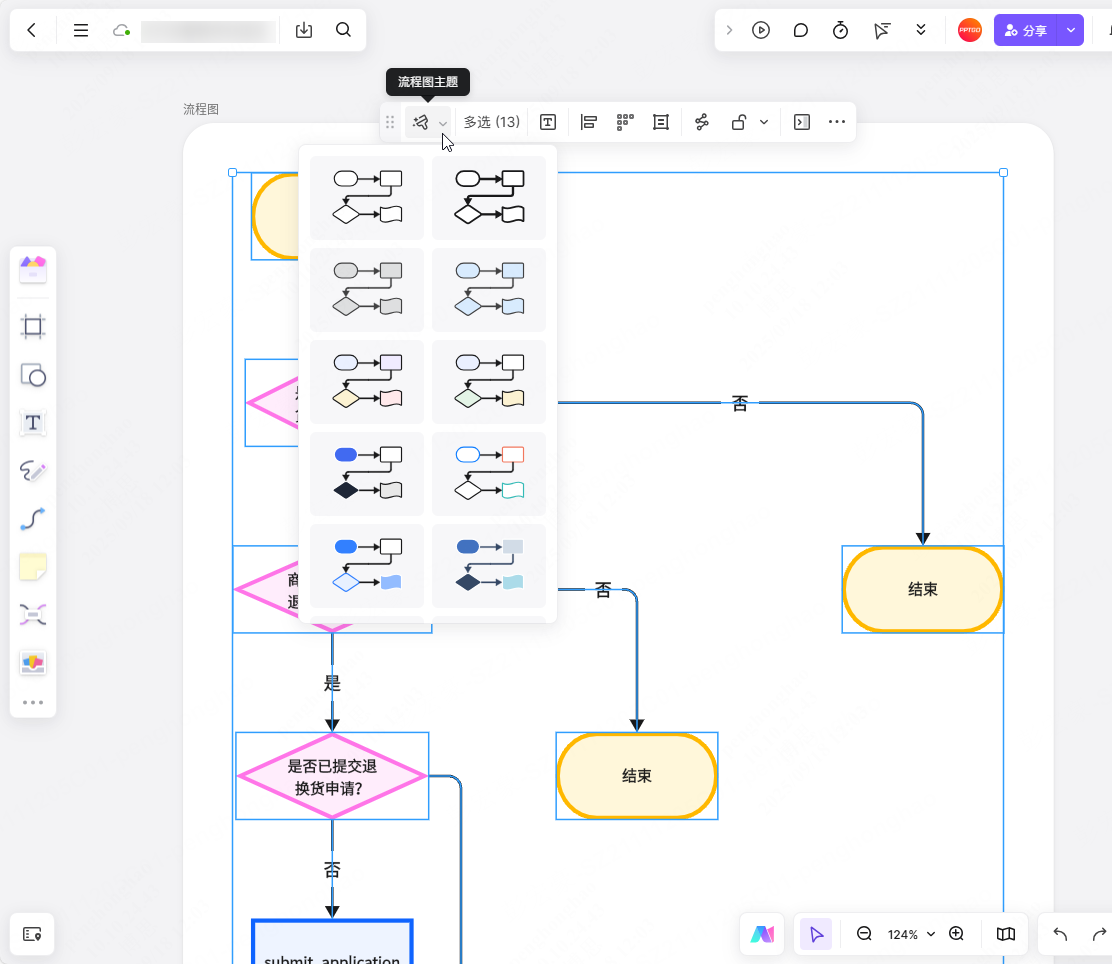Undo the last action
The image size is (1112, 964).
(1060, 934)
